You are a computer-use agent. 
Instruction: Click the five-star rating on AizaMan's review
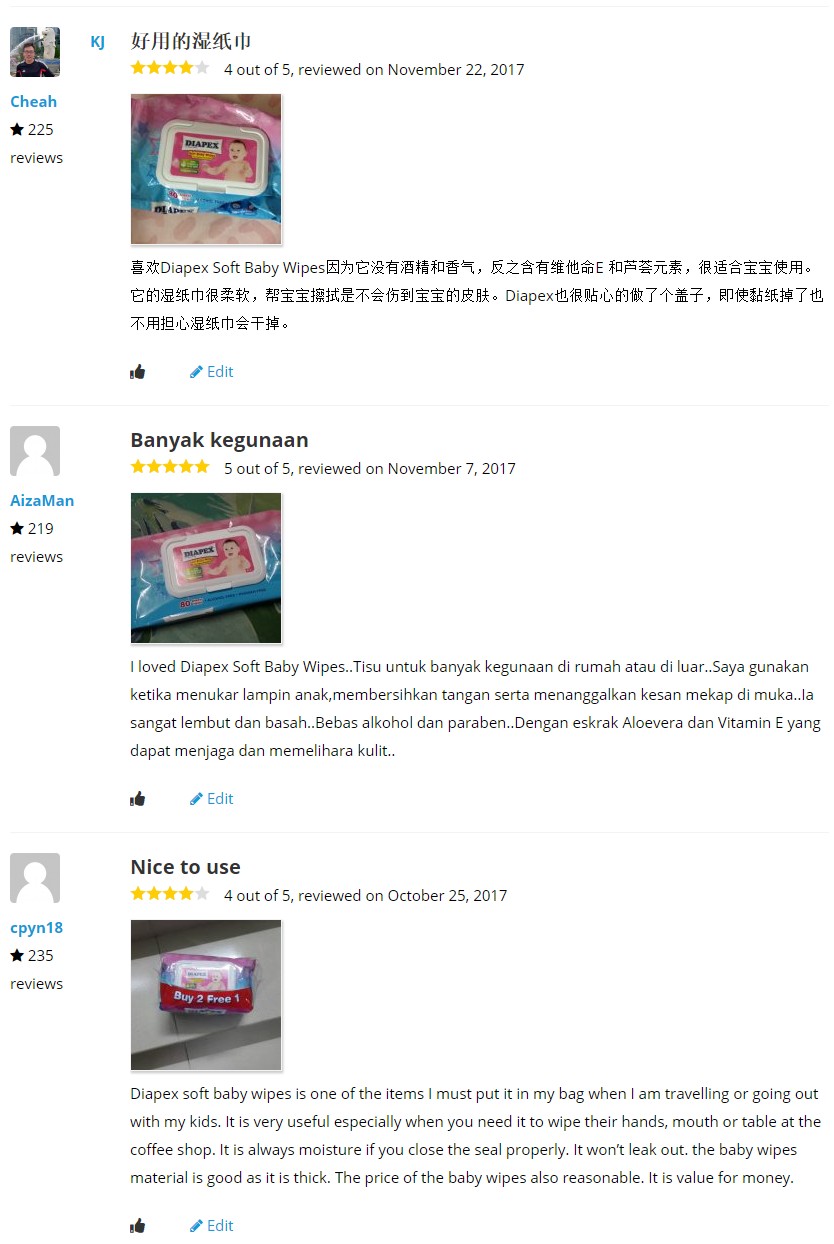click(170, 467)
